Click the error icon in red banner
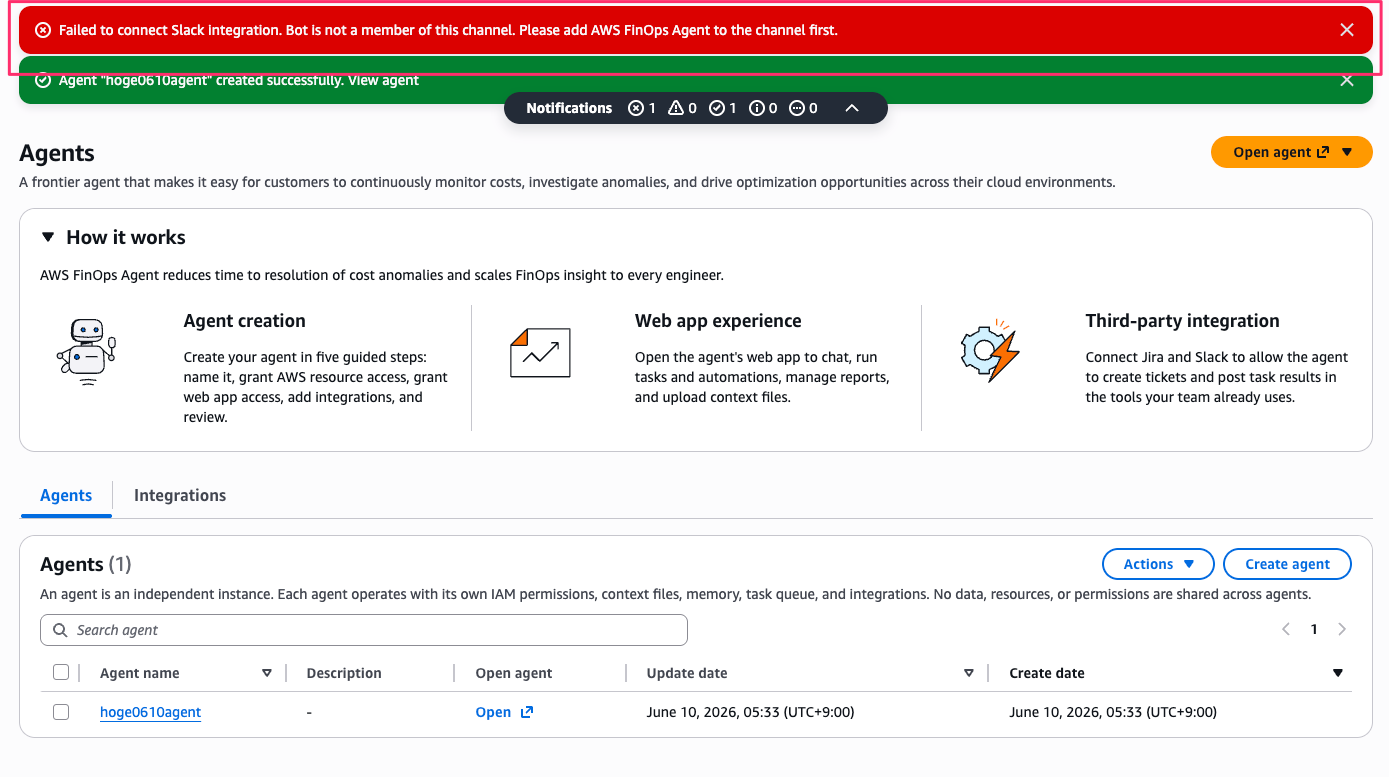The width and height of the screenshot is (1389, 777). click(43, 30)
